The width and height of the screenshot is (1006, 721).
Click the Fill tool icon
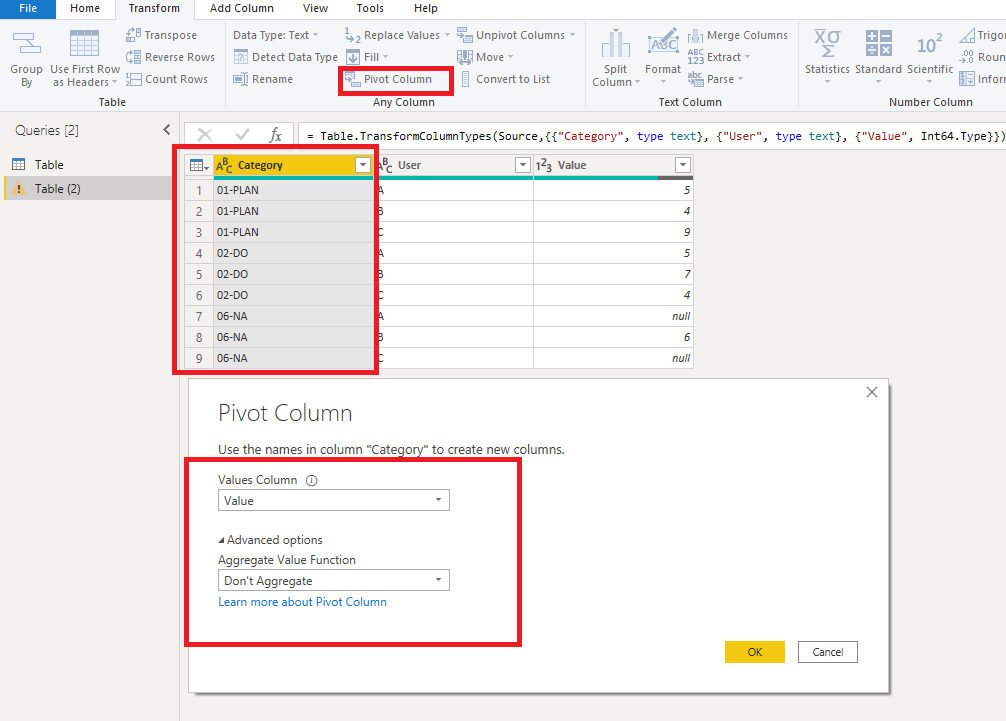coord(353,57)
